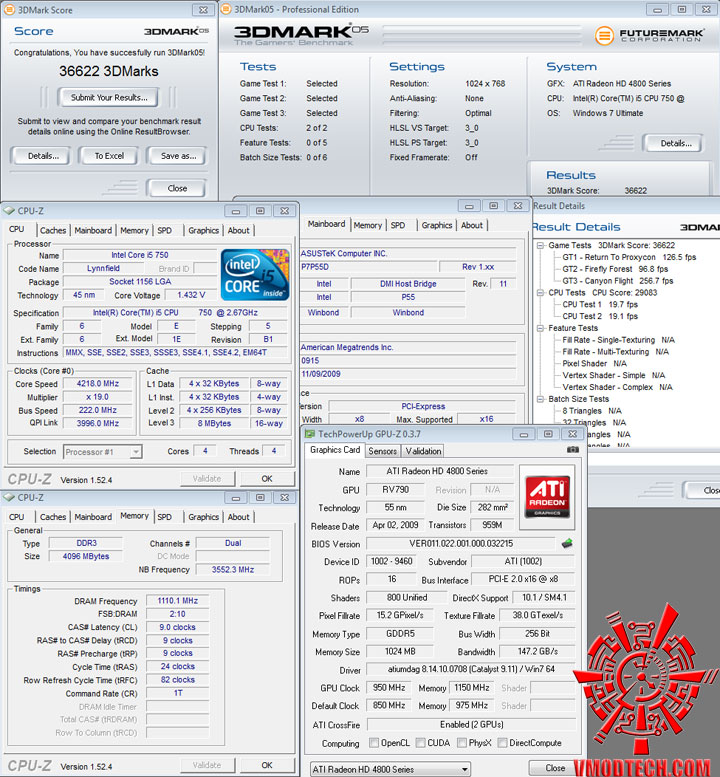Select Mainboard tab in lower CPU-Z window
The width and height of the screenshot is (720, 777).
(93, 517)
